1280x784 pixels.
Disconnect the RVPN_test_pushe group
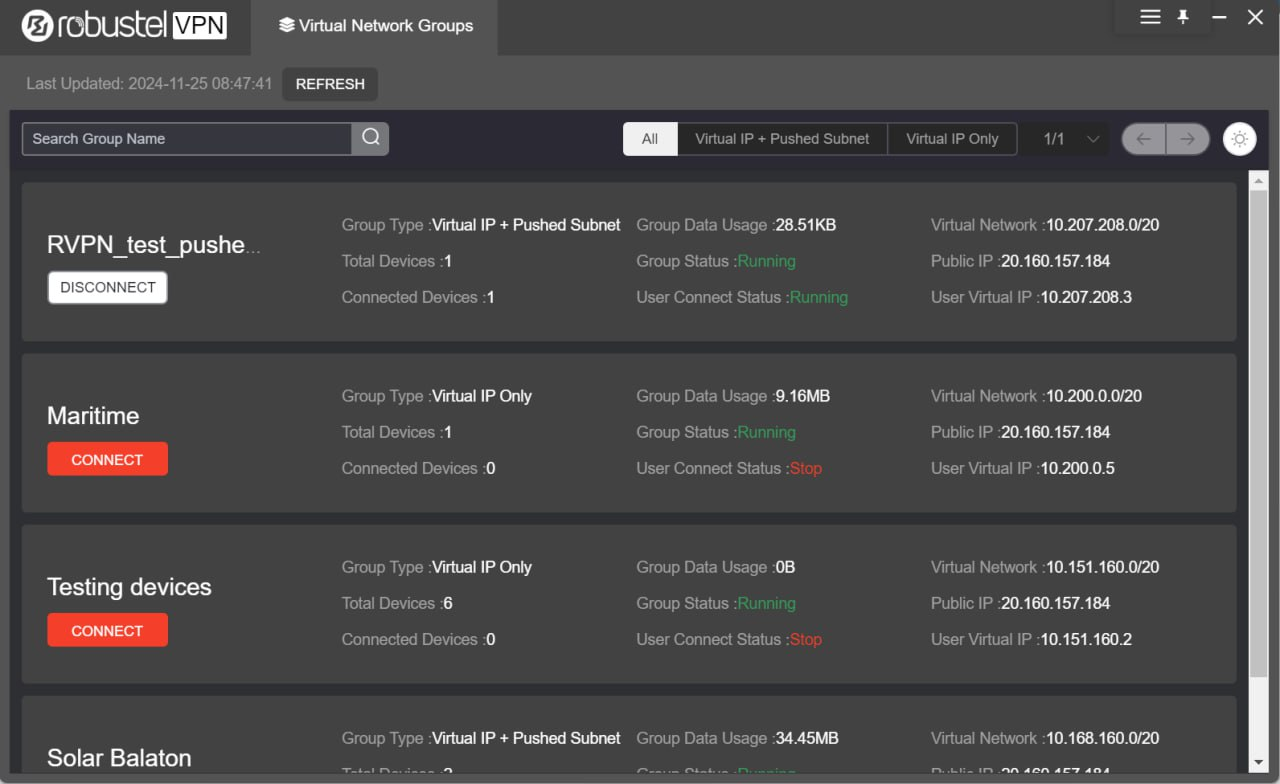pos(107,287)
